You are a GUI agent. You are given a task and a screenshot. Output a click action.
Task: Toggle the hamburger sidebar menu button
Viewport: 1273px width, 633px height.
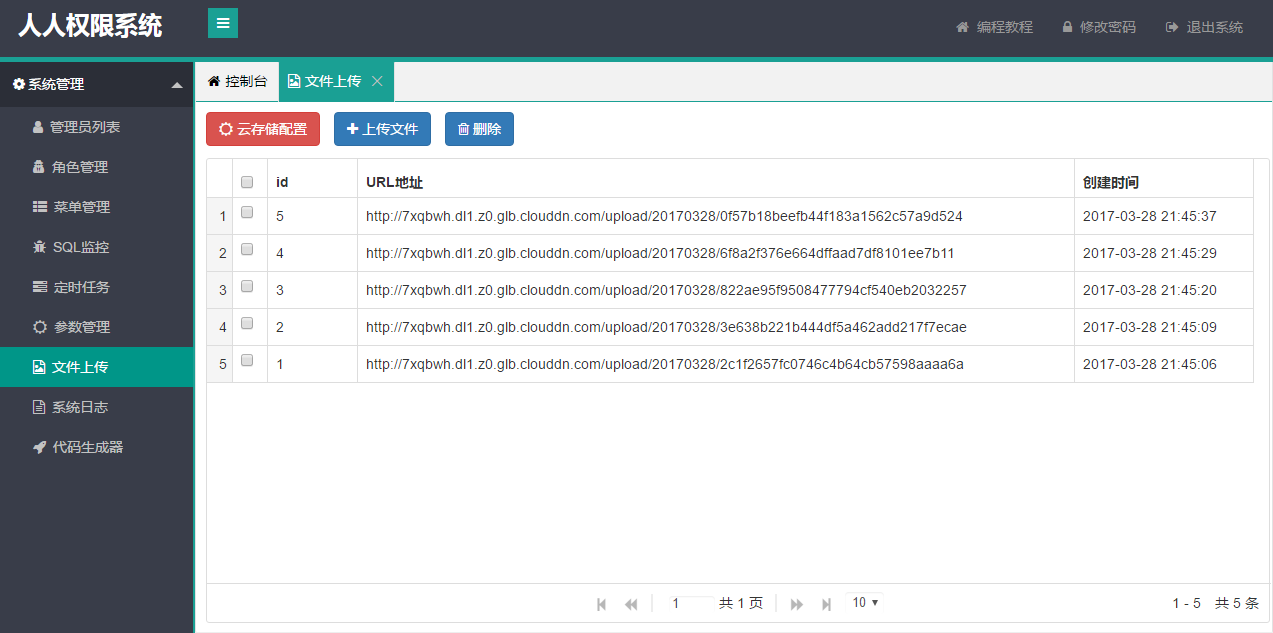click(222, 23)
